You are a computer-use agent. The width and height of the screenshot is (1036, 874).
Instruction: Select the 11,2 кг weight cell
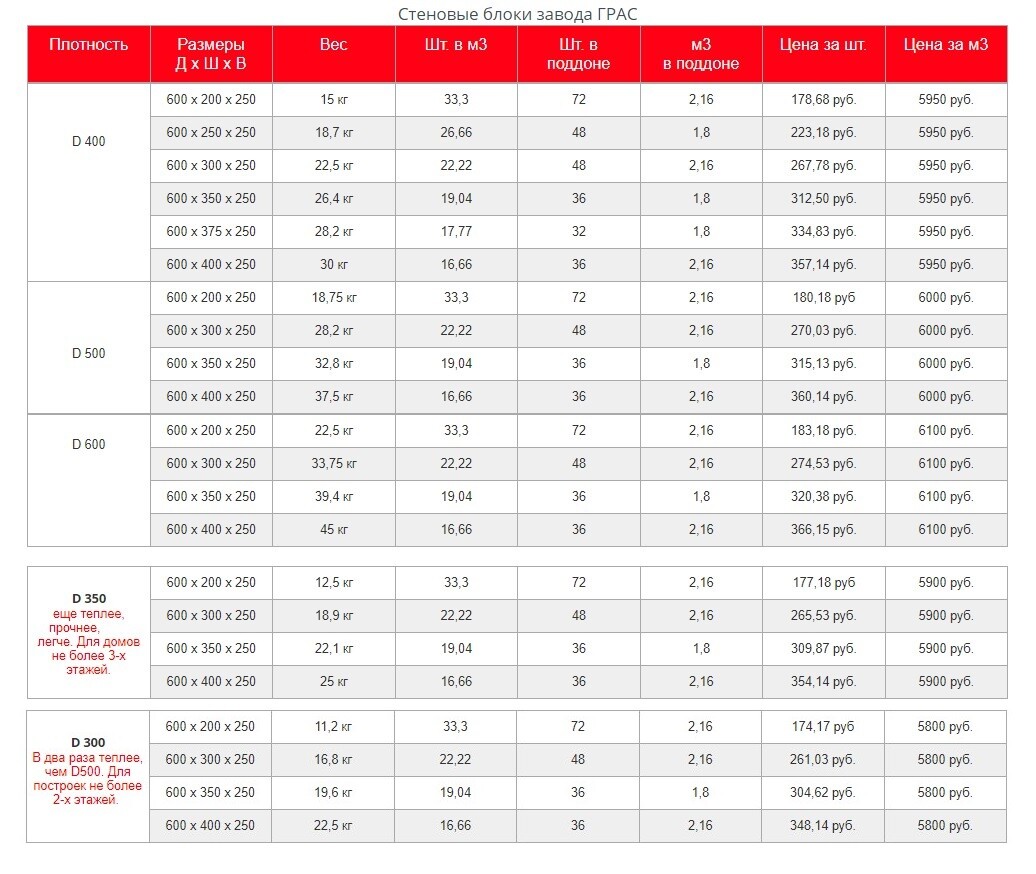[334, 726]
